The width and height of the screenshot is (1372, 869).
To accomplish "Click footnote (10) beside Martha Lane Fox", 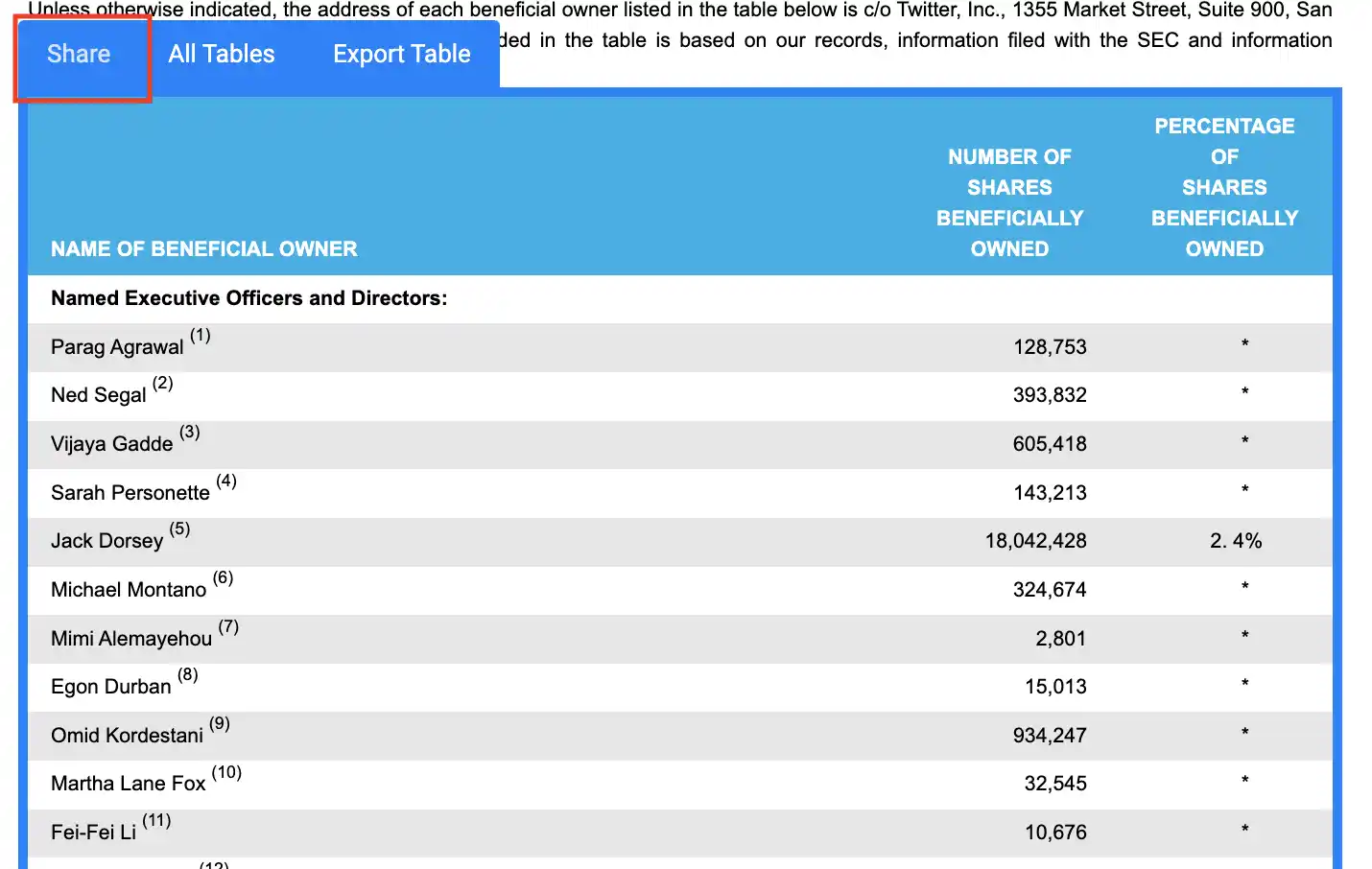I will 227,772.
